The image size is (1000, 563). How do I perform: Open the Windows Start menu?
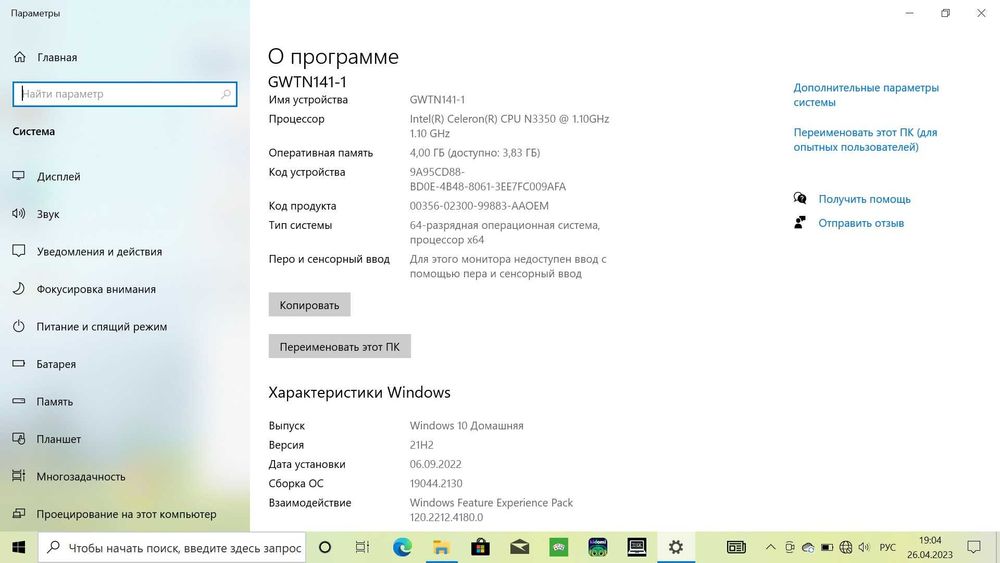18,547
